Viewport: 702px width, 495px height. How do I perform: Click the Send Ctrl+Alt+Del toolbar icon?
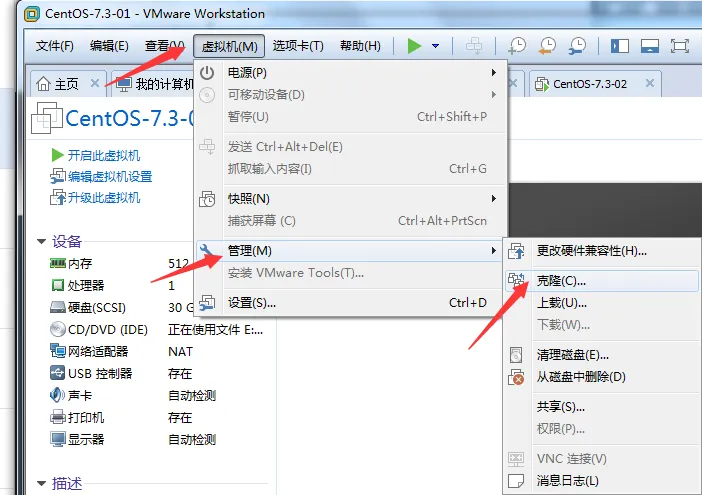click(474, 46)
